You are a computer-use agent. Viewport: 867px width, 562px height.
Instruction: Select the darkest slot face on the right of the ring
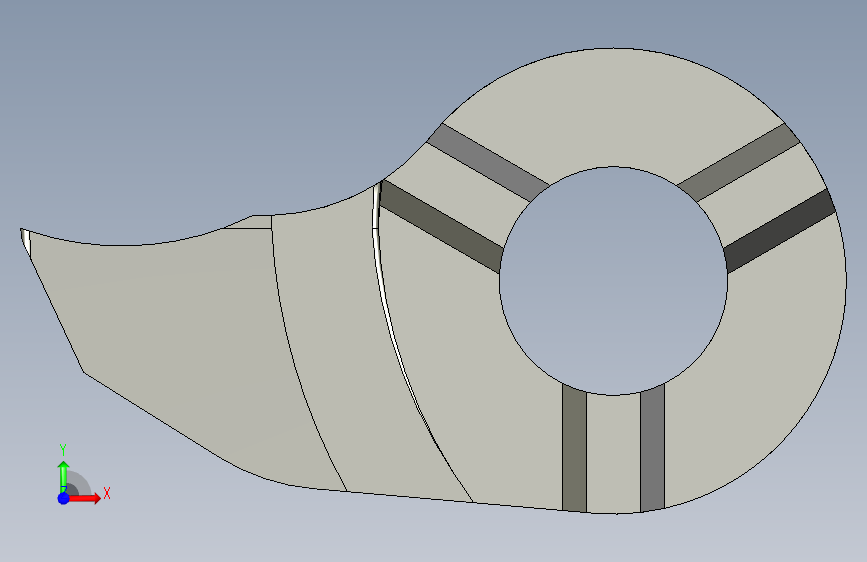coord(780,231)
